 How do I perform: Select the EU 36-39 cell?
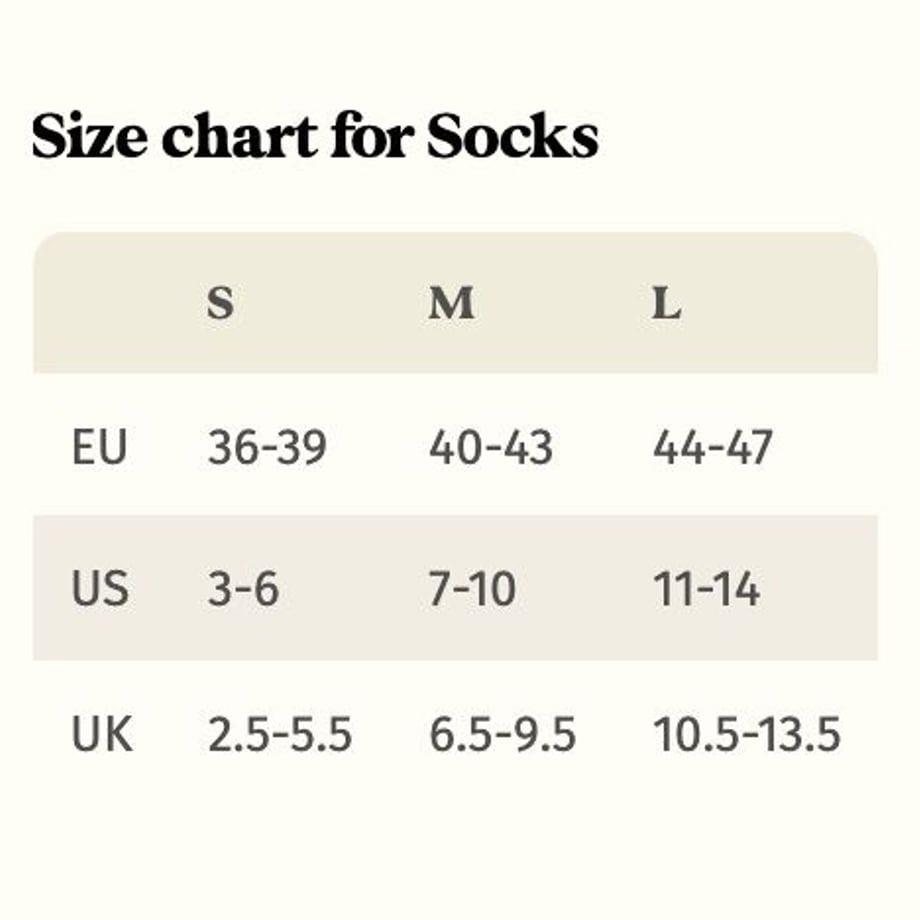267,447
